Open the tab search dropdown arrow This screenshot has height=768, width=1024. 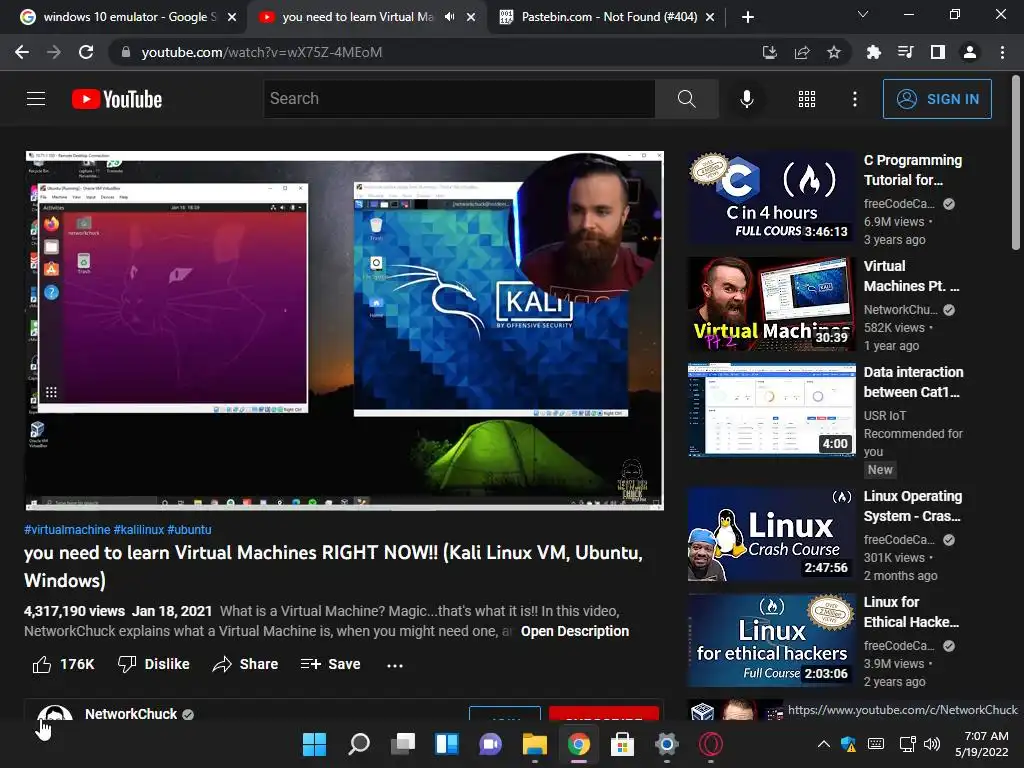863,14
